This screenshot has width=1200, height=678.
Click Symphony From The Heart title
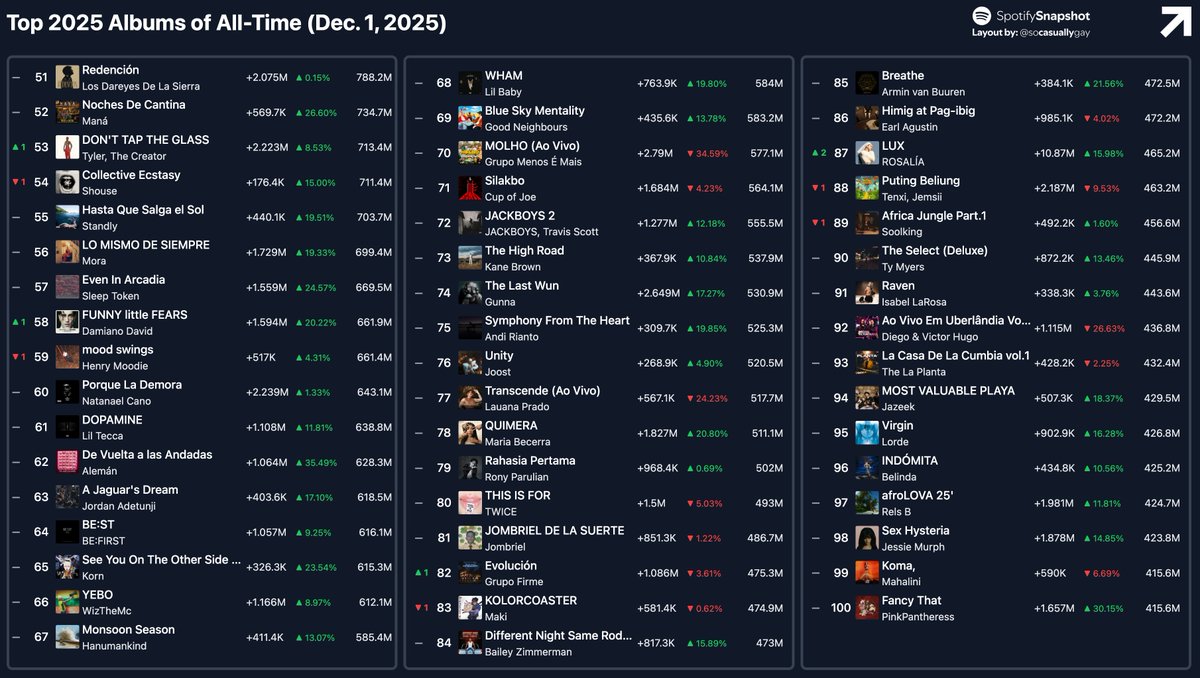coord(557,321)
